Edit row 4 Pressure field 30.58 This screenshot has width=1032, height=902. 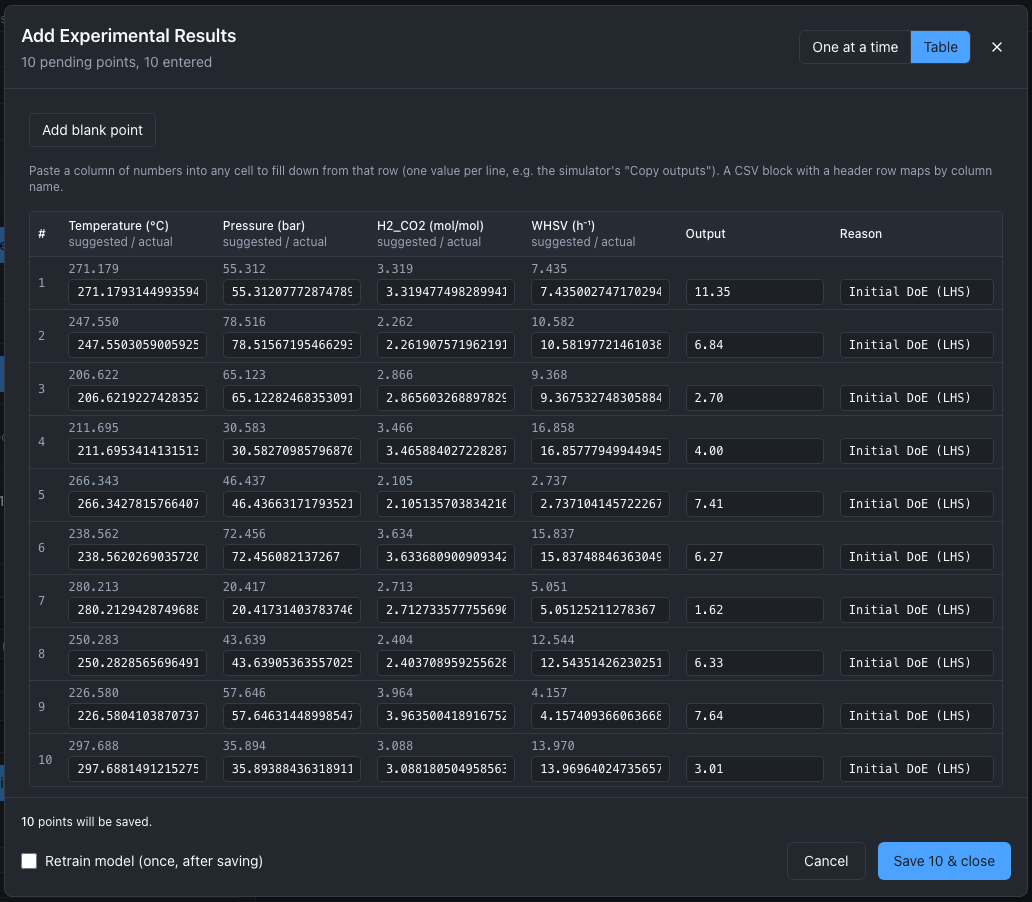coord(292,451)
